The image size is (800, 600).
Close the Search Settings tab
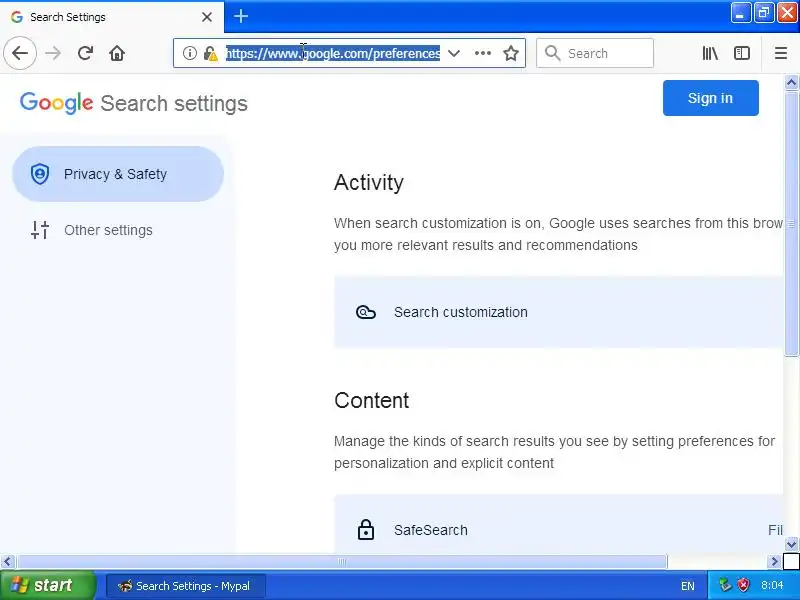click(207, 17)
